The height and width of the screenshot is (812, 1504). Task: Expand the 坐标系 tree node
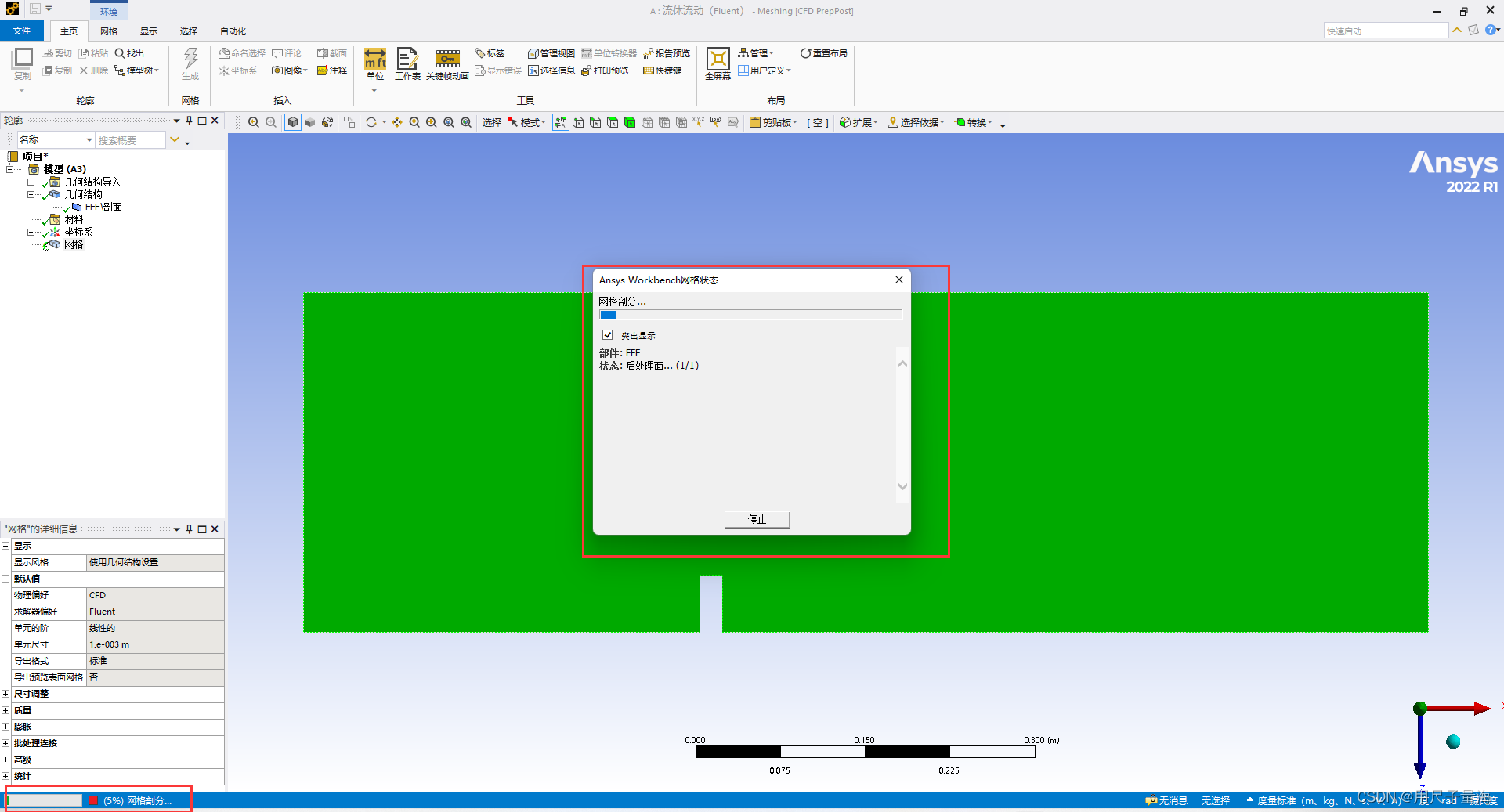[x=31, y=232]
